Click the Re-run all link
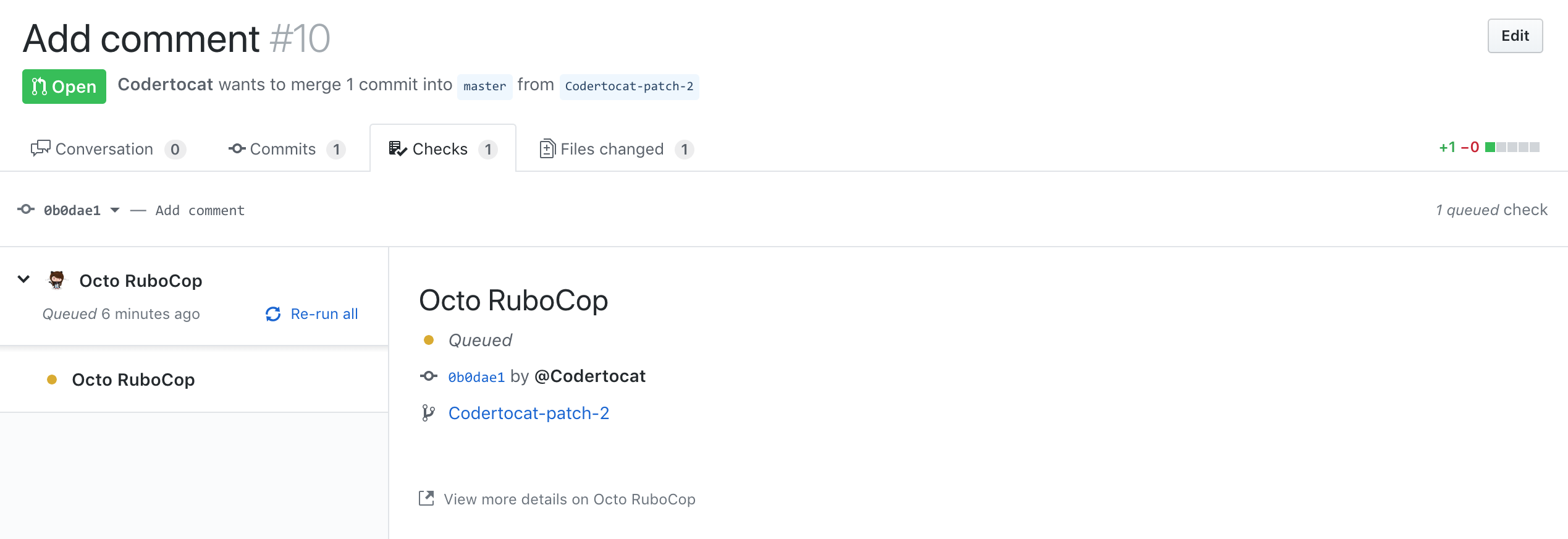This screenshot has width=1568, height=539. (324, 314)
